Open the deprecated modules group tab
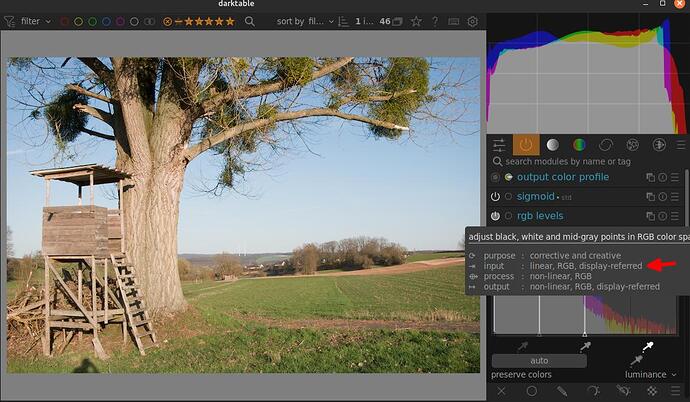Image resolution: width=690 pixels, height=402 pixels. tap(659, 145)
